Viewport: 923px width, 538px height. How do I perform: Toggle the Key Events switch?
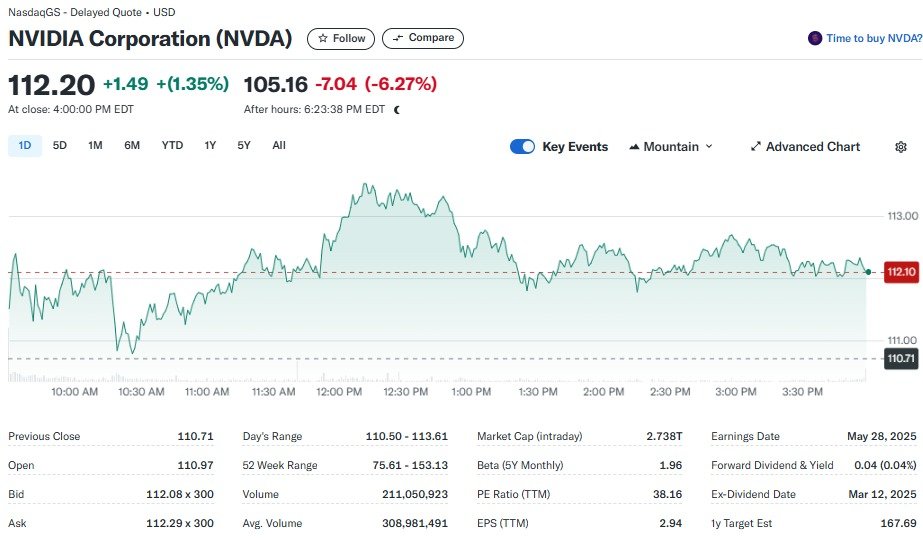coord(522,147)
